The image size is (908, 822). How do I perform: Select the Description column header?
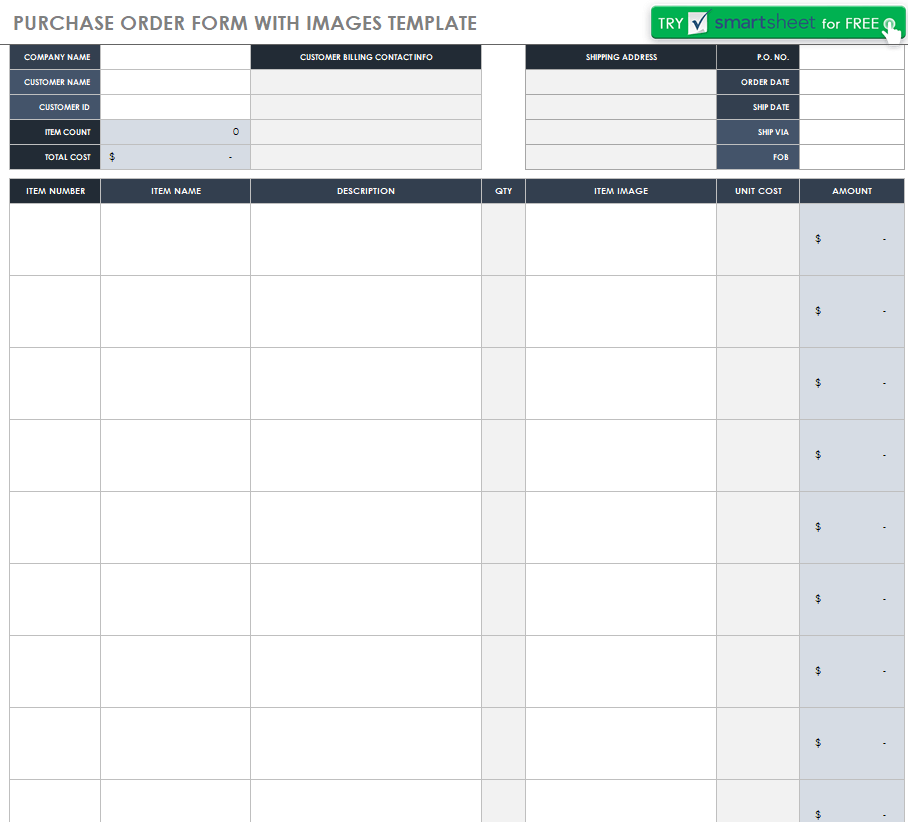tap(366, 191)
